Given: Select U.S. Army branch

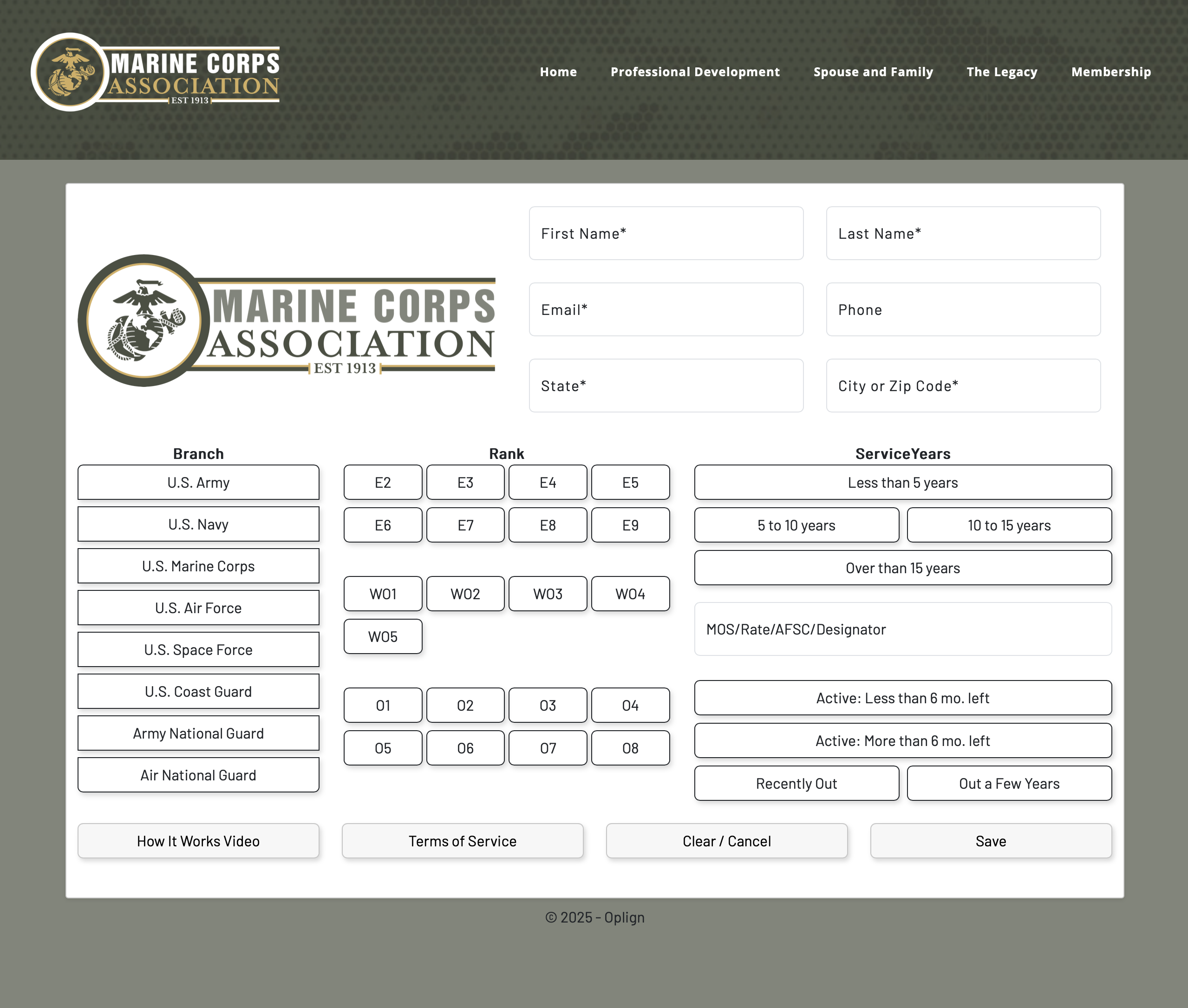Looking at the screenshot, I should [198, 482].
